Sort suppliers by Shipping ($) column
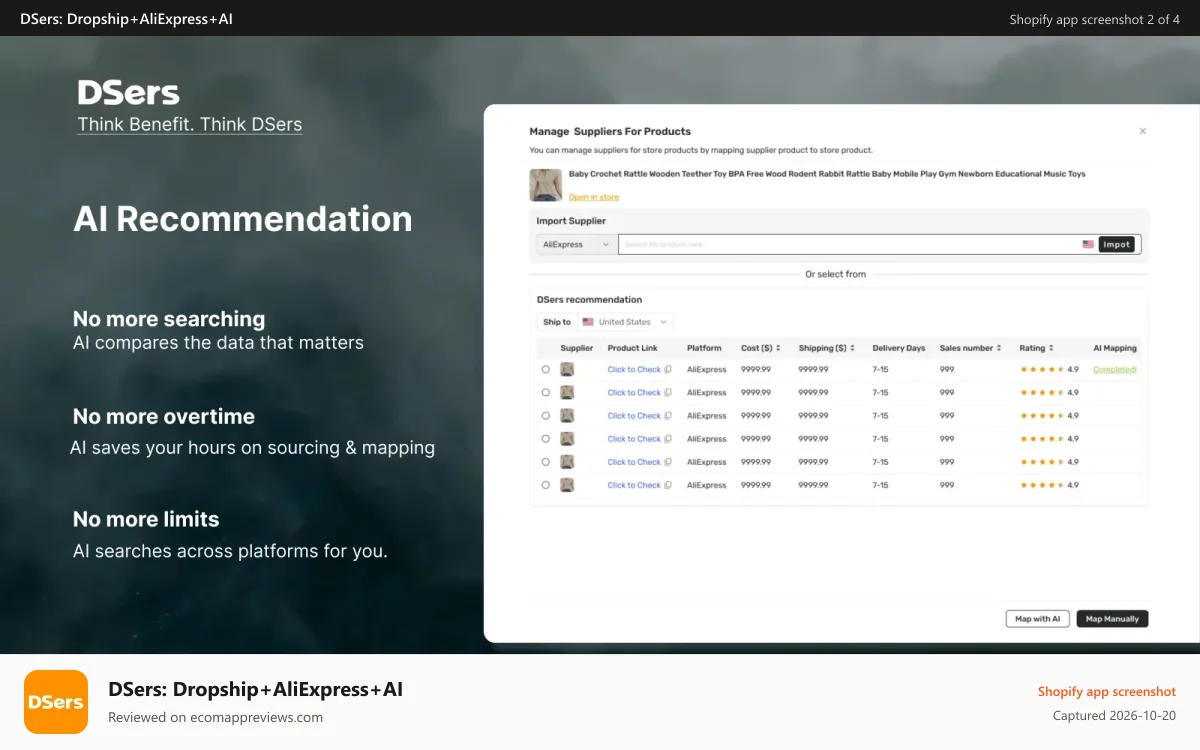The width and height of the screenshot is (1200, 750). click(x=852, y=348)
